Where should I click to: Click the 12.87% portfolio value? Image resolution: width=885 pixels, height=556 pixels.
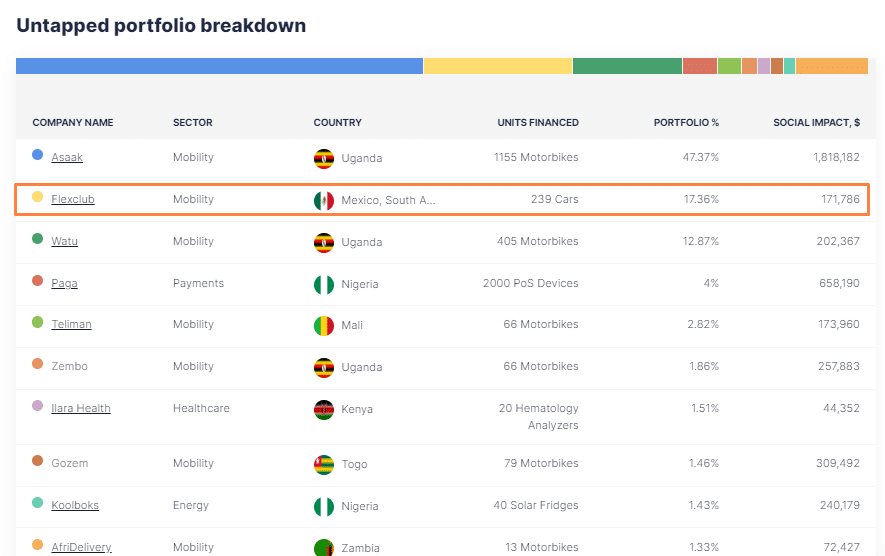click(701, 241)
